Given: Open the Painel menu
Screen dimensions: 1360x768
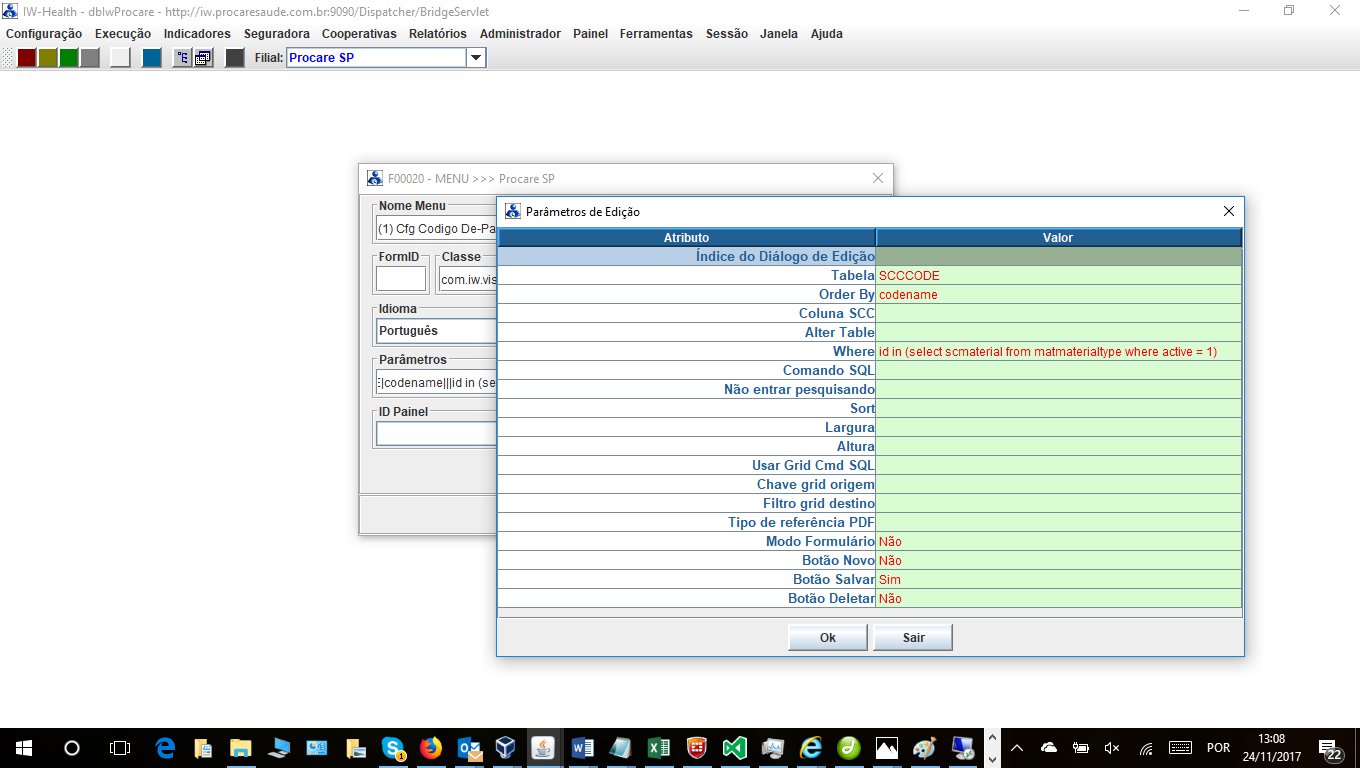Looking at the screenshot, I should (590, 33).
